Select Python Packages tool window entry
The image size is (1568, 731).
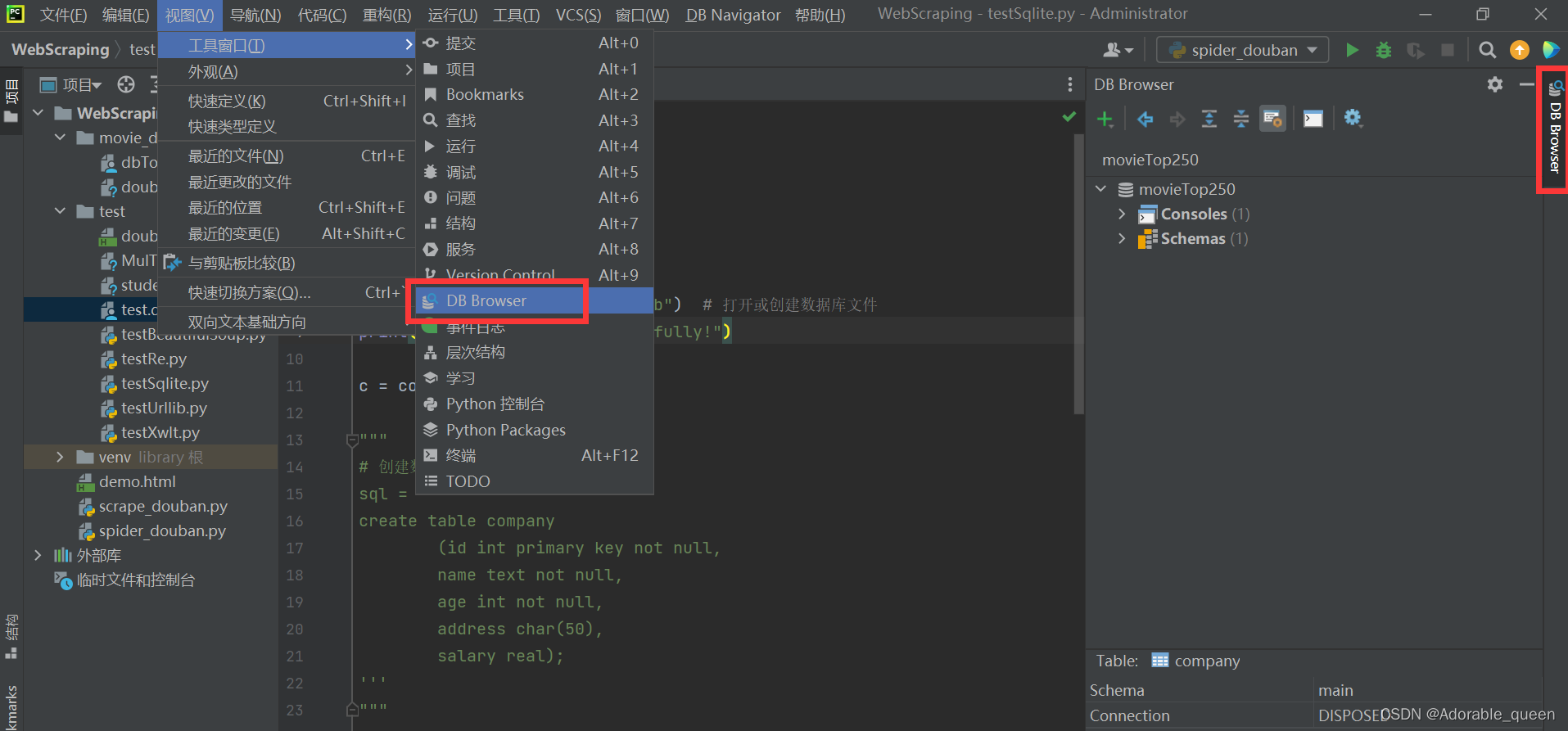click(535, 430)
